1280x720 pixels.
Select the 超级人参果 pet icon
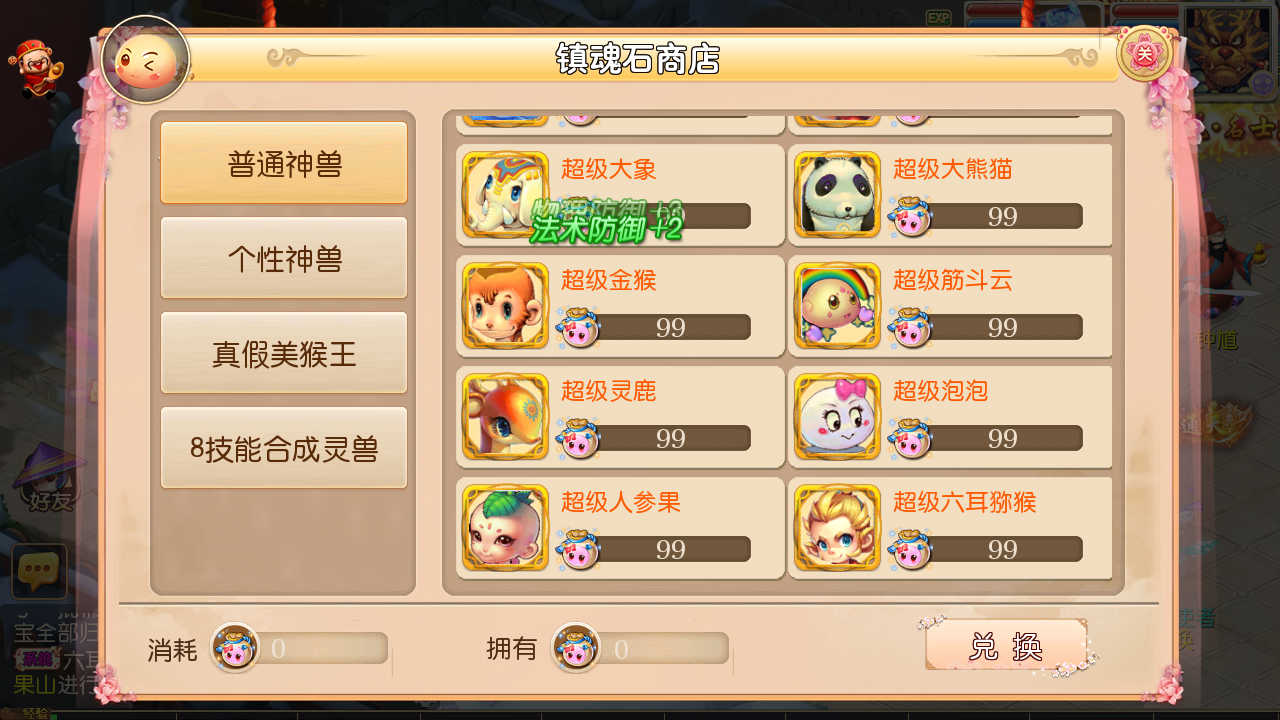(x=506, y=528)
